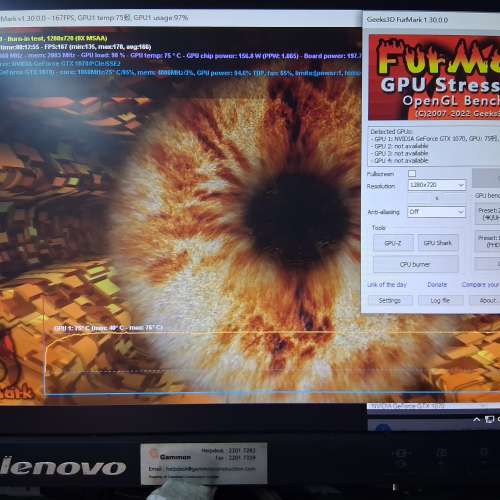Select the 'GPU 4: not available' row
The width and height of the screenshot is (500, 500).
tap(400, 160)
